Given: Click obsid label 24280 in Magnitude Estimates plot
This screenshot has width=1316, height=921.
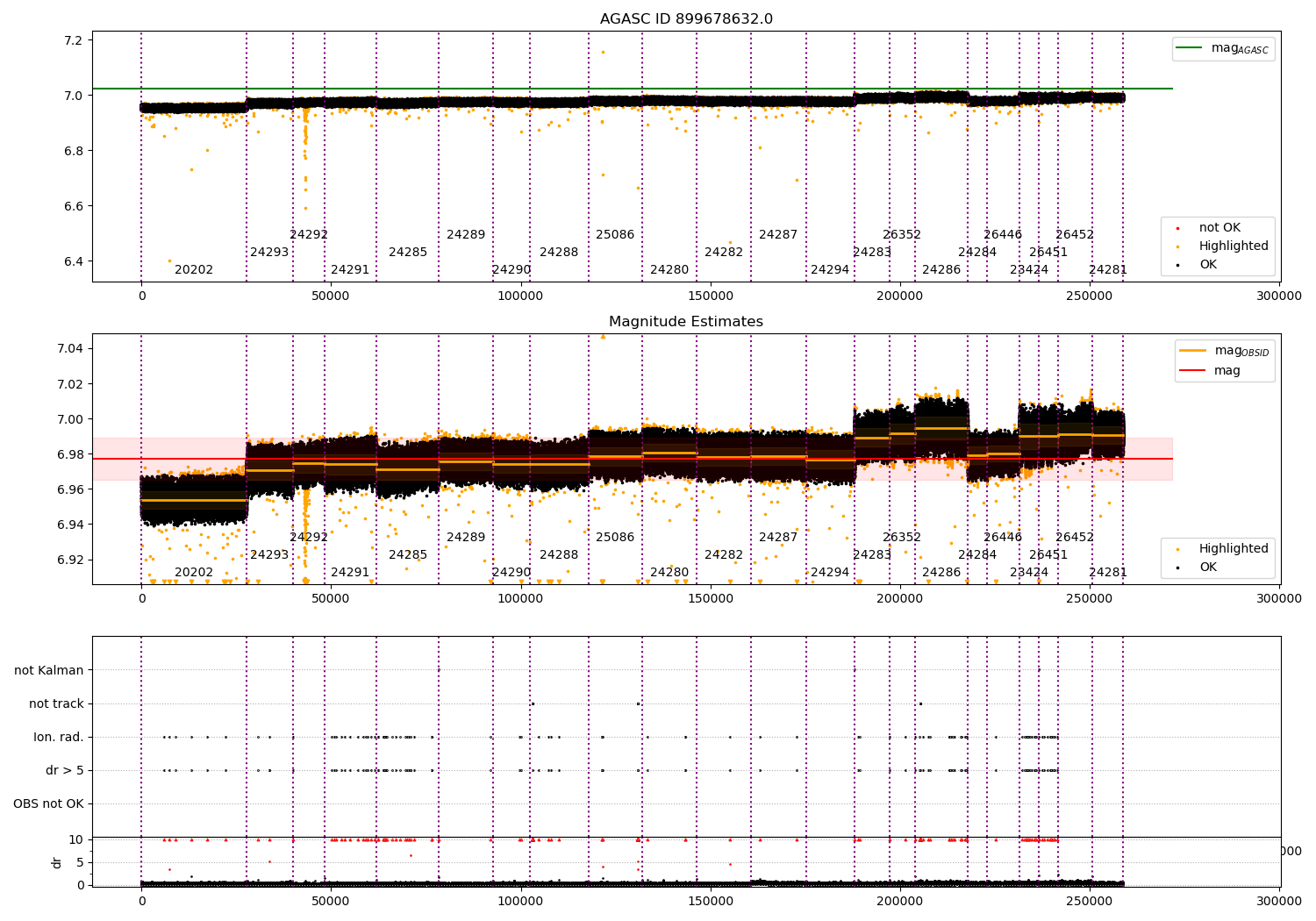Looking at the screenshot, I should point(669,572).
